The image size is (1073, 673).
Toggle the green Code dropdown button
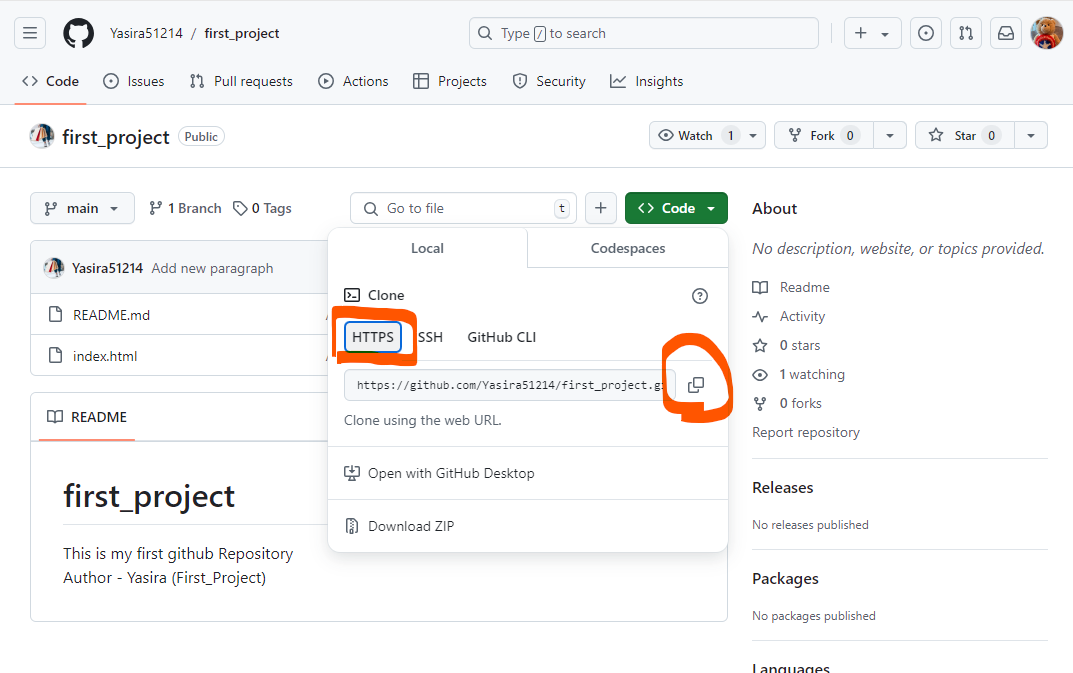click(x=676, y=208)
